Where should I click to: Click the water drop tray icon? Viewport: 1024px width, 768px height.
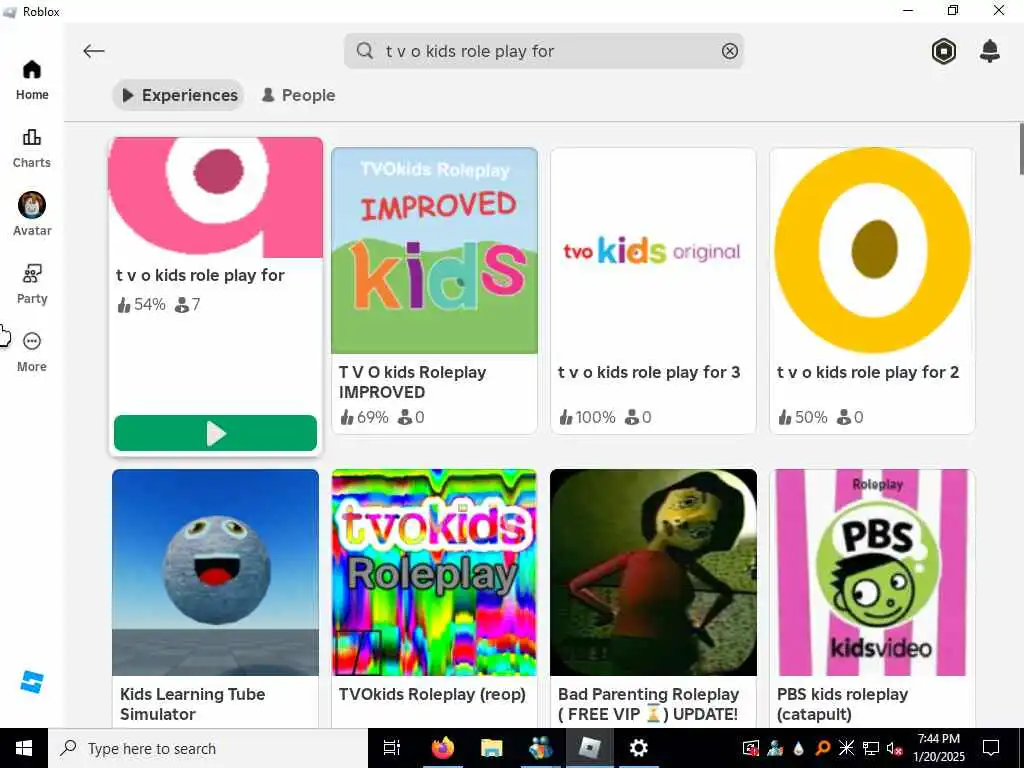[799, 748]
